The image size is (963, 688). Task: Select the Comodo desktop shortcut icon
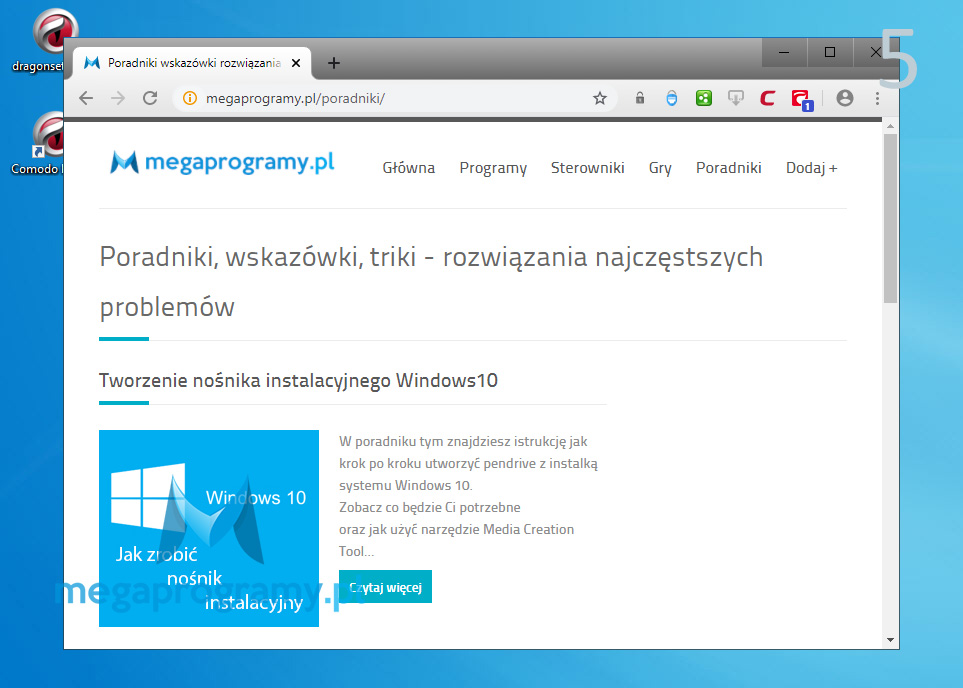(39, 144)
